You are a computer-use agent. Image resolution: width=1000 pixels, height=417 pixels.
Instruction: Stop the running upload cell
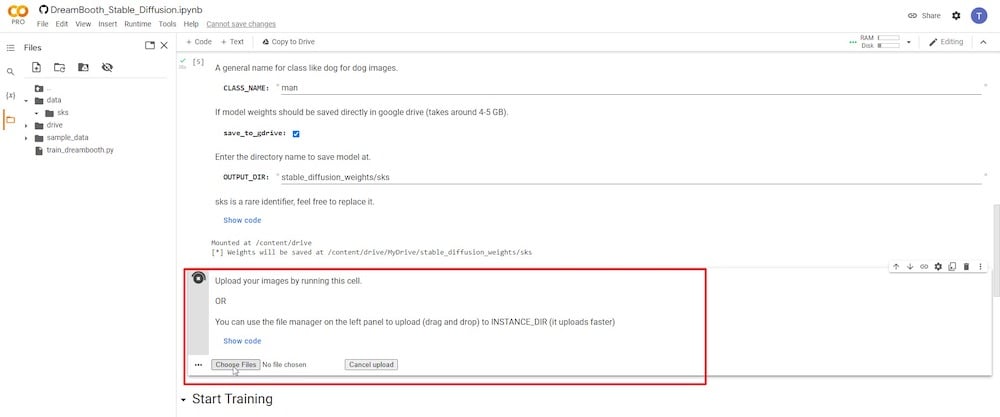click(x=198, y=278)
